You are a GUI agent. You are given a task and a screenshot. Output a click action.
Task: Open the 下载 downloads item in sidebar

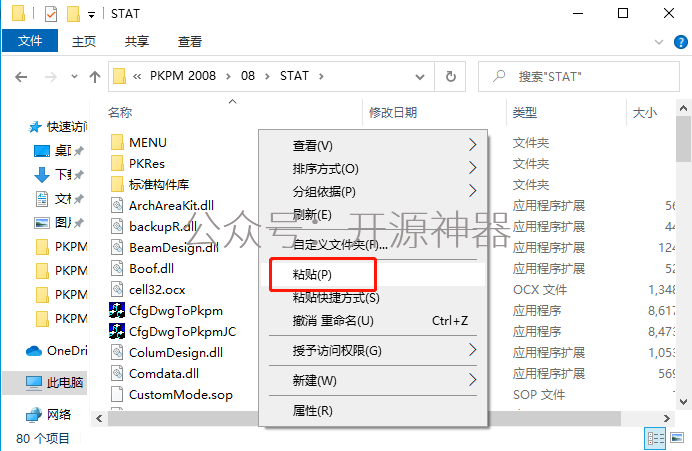click(58, 175)
